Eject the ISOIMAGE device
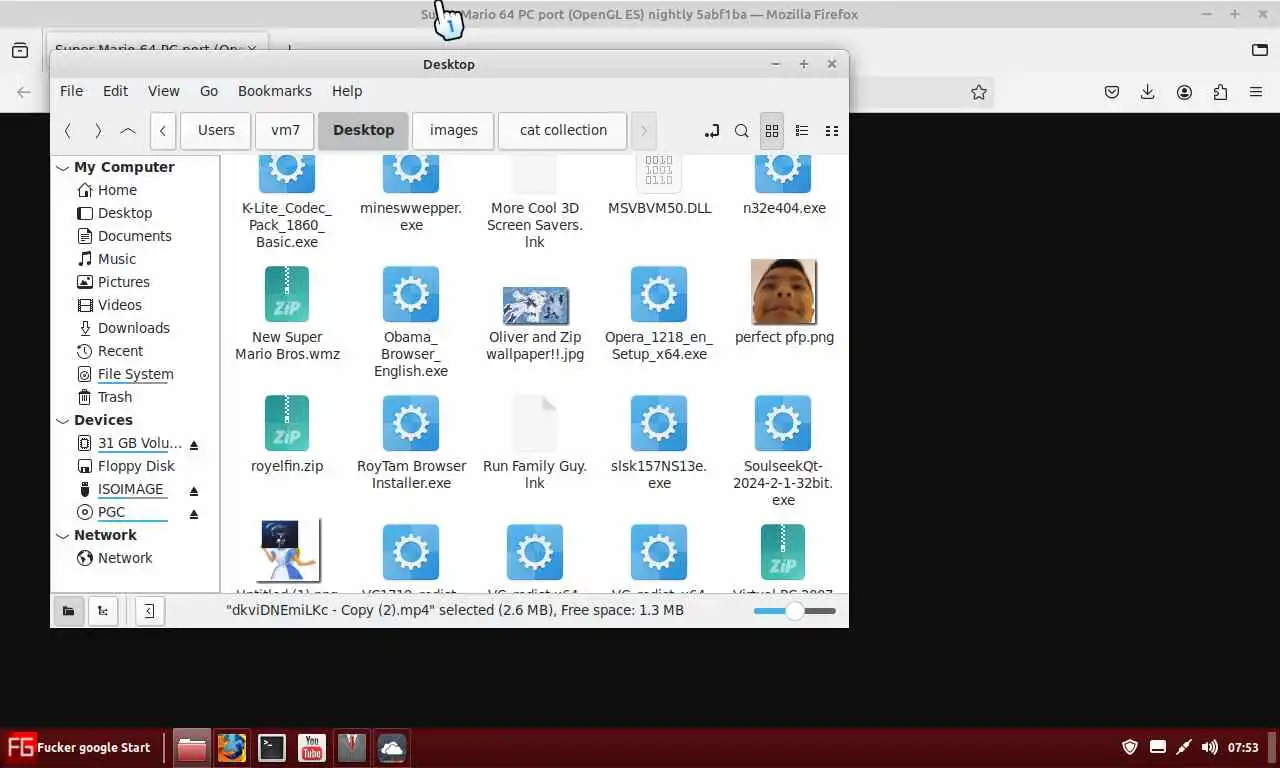The image size is (1280, 768). tap(194, 490)
